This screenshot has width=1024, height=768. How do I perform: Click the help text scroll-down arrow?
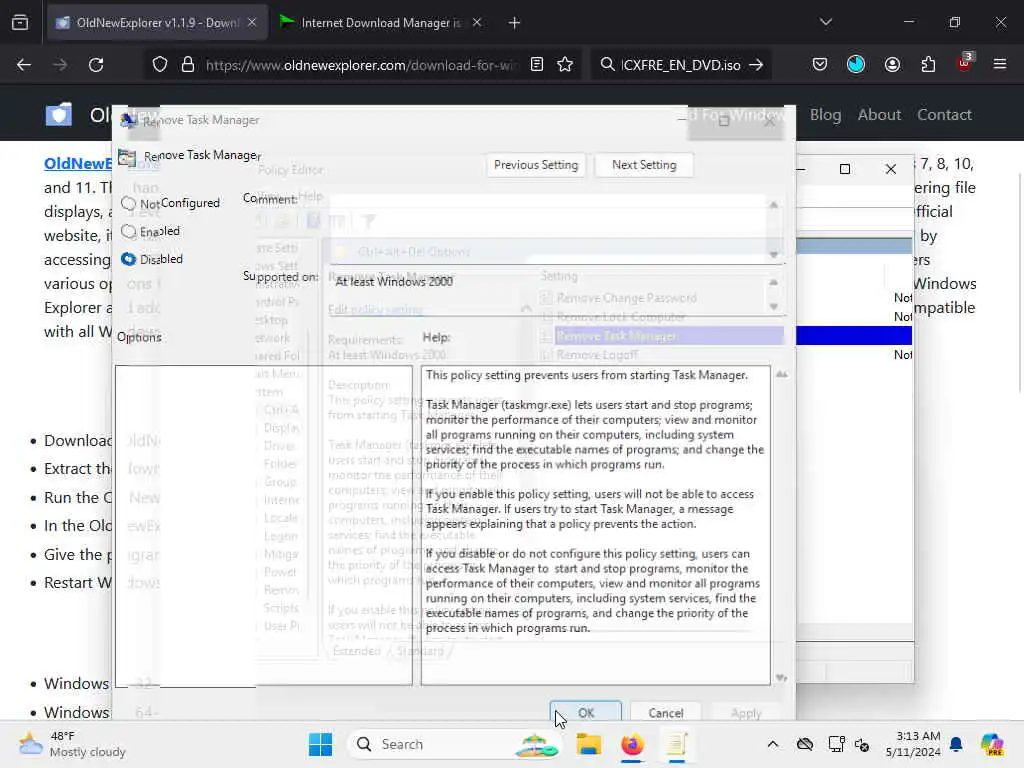tap(781, 678)
